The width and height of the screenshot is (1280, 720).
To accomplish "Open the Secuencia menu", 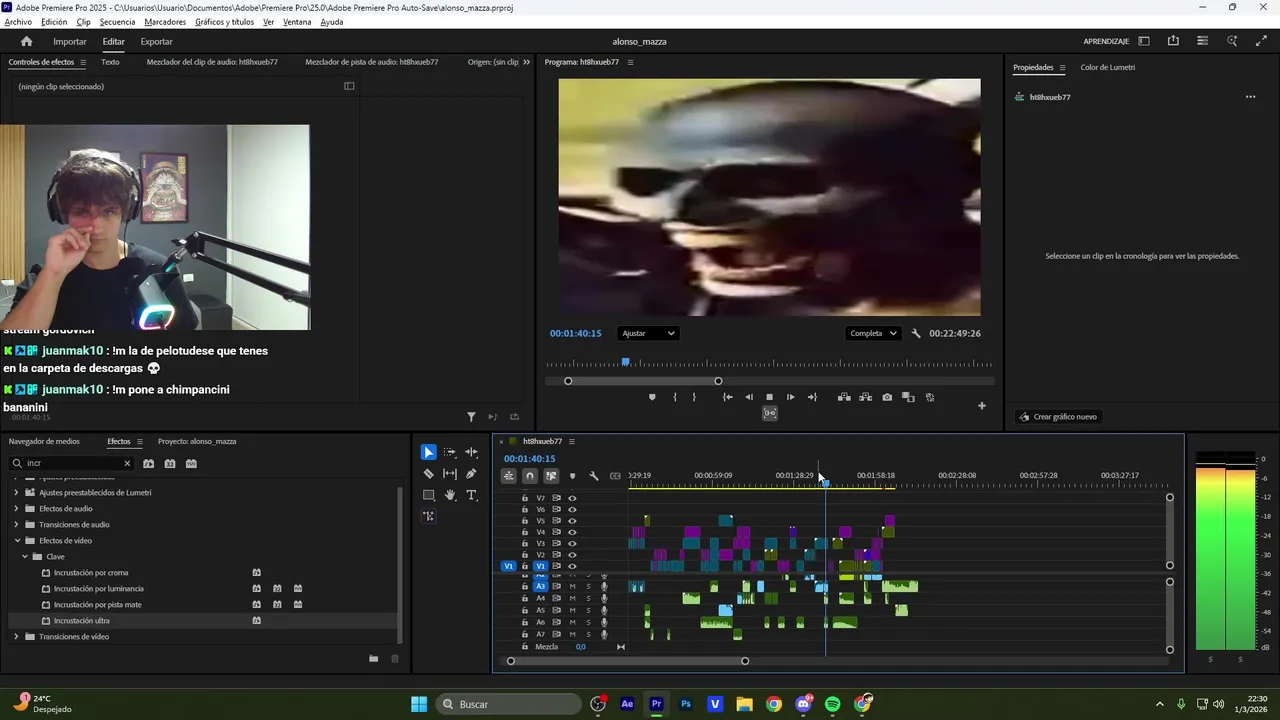I will click(117, 22).
